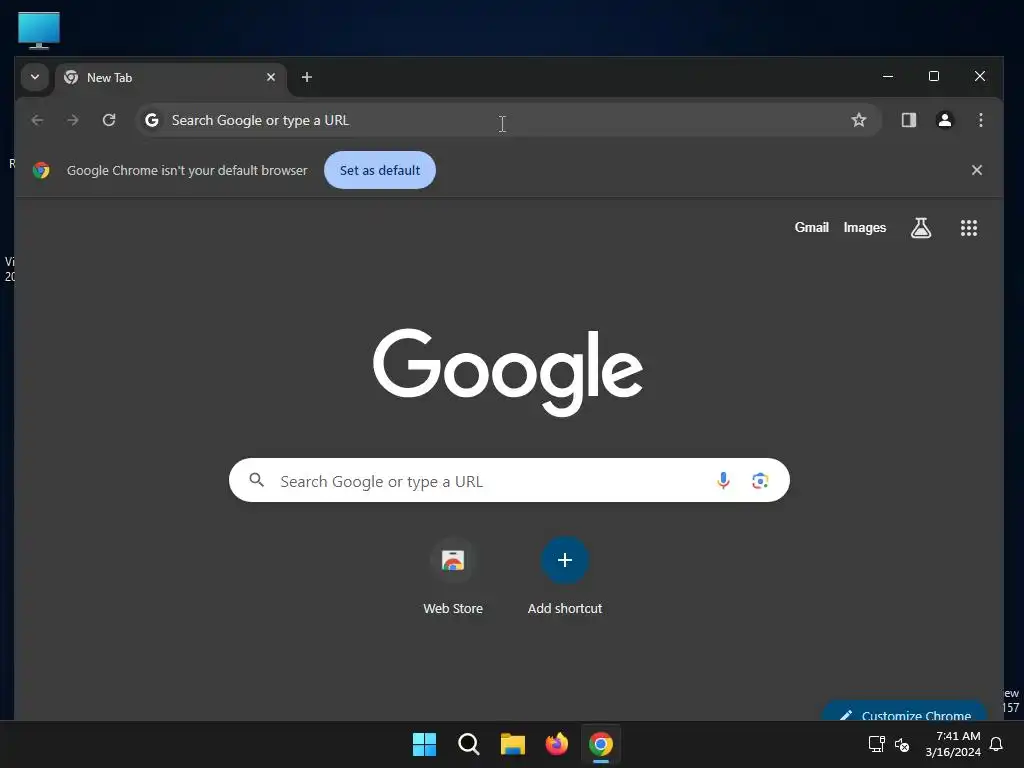
Task: Minimize the Chrome window
Action: click(888, 76)
